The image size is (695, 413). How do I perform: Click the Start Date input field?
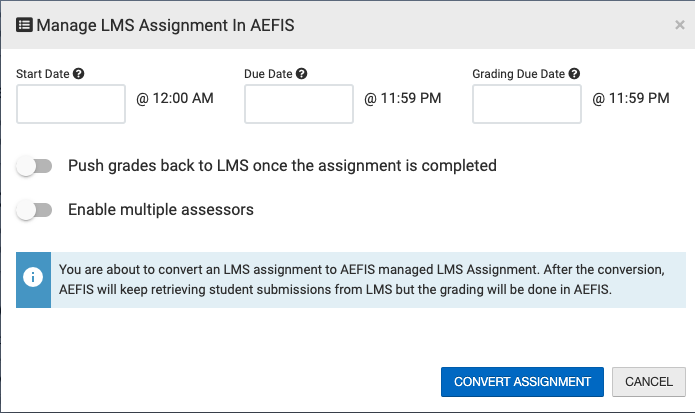[x=71, y=103]
